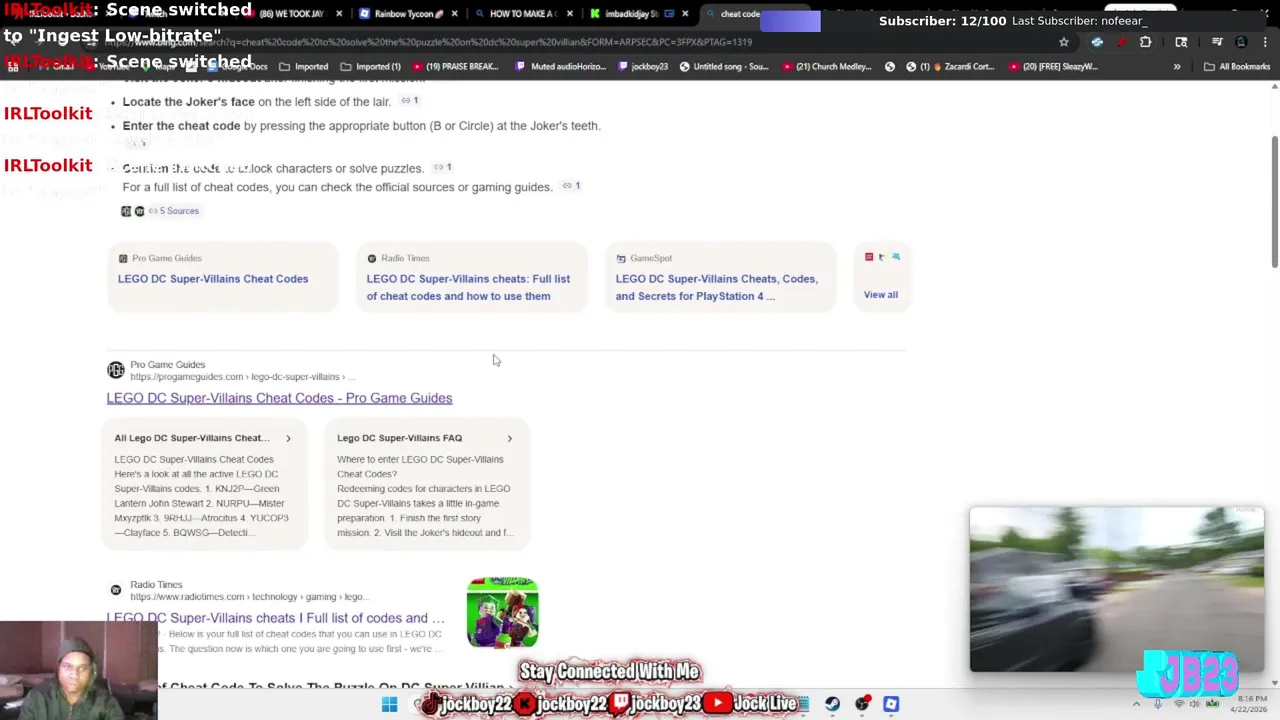Open All Lego DC Super-Villains Cheat heading
Viewport: 1280px width, 720px height.
click(192, 438)
